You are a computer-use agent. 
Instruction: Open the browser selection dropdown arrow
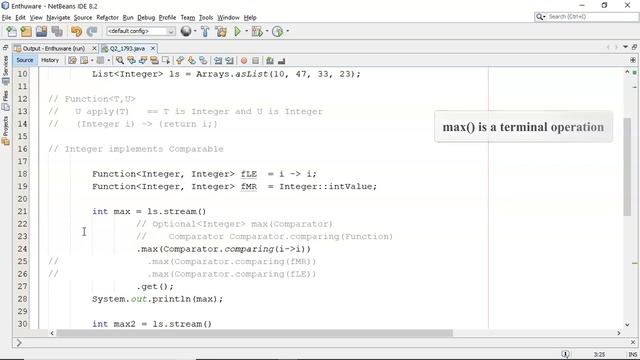[195, 31]
